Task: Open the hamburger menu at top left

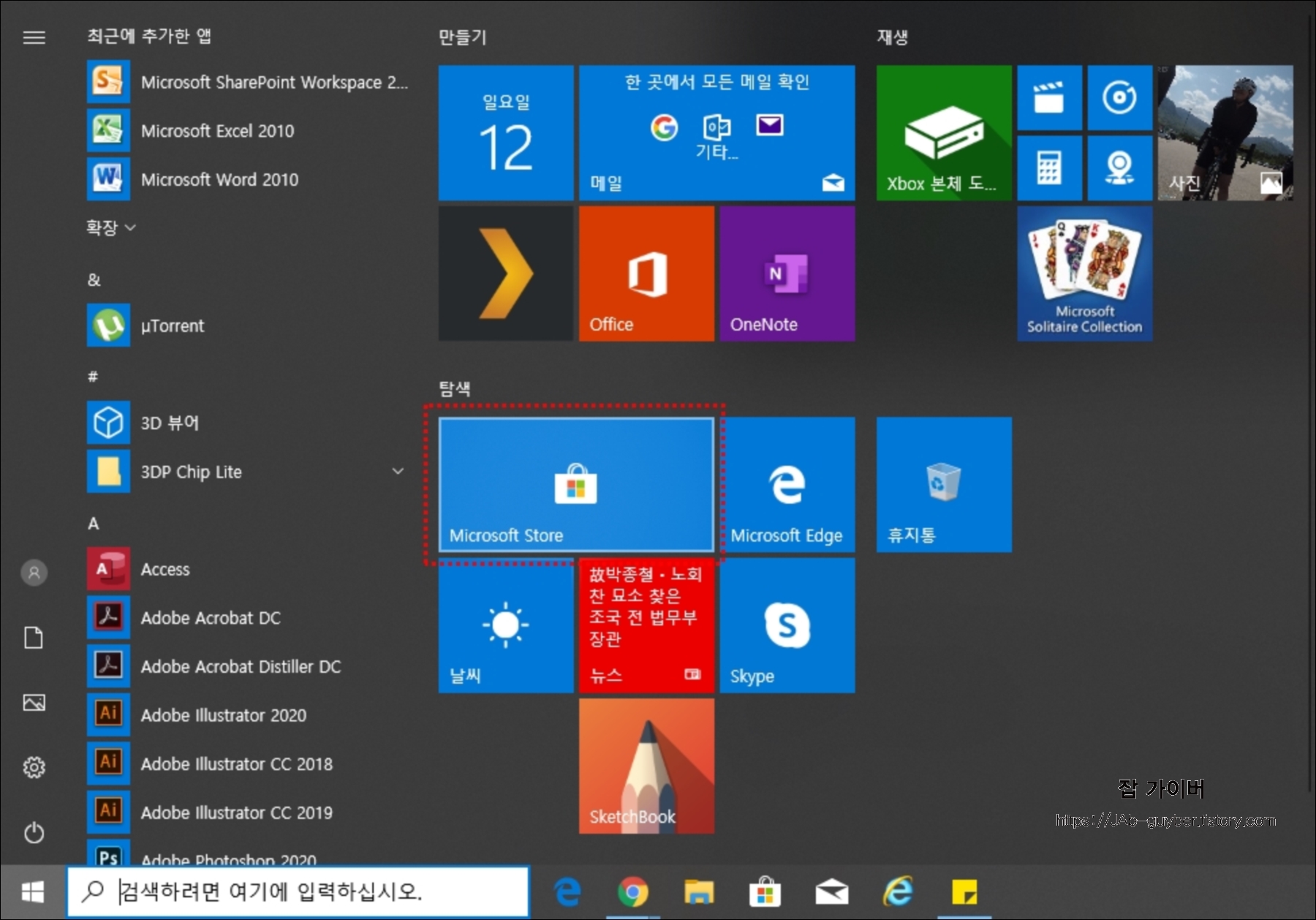Action: 34,37
